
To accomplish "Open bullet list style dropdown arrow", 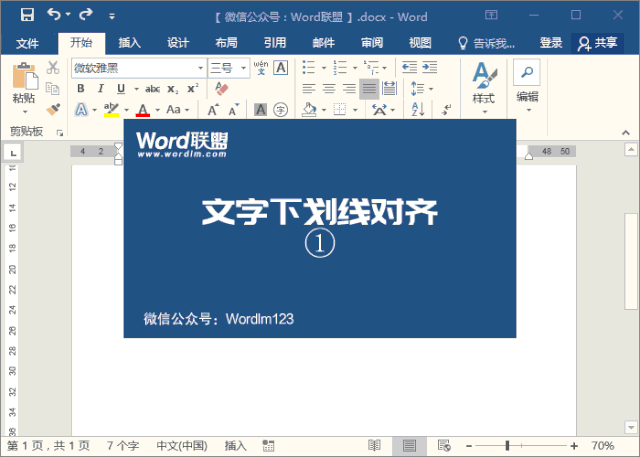I will click(324, 68).
